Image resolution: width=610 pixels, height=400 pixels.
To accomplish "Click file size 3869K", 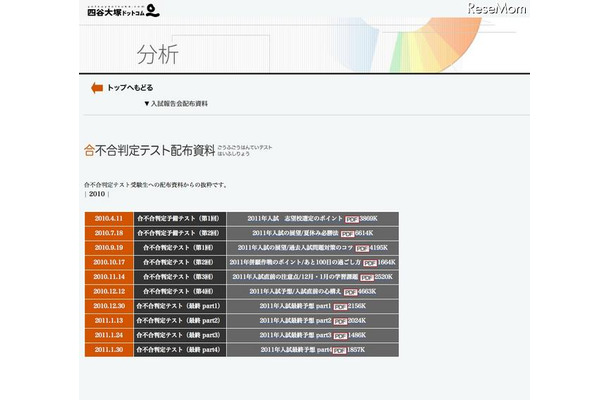I will tap(368, 219).
